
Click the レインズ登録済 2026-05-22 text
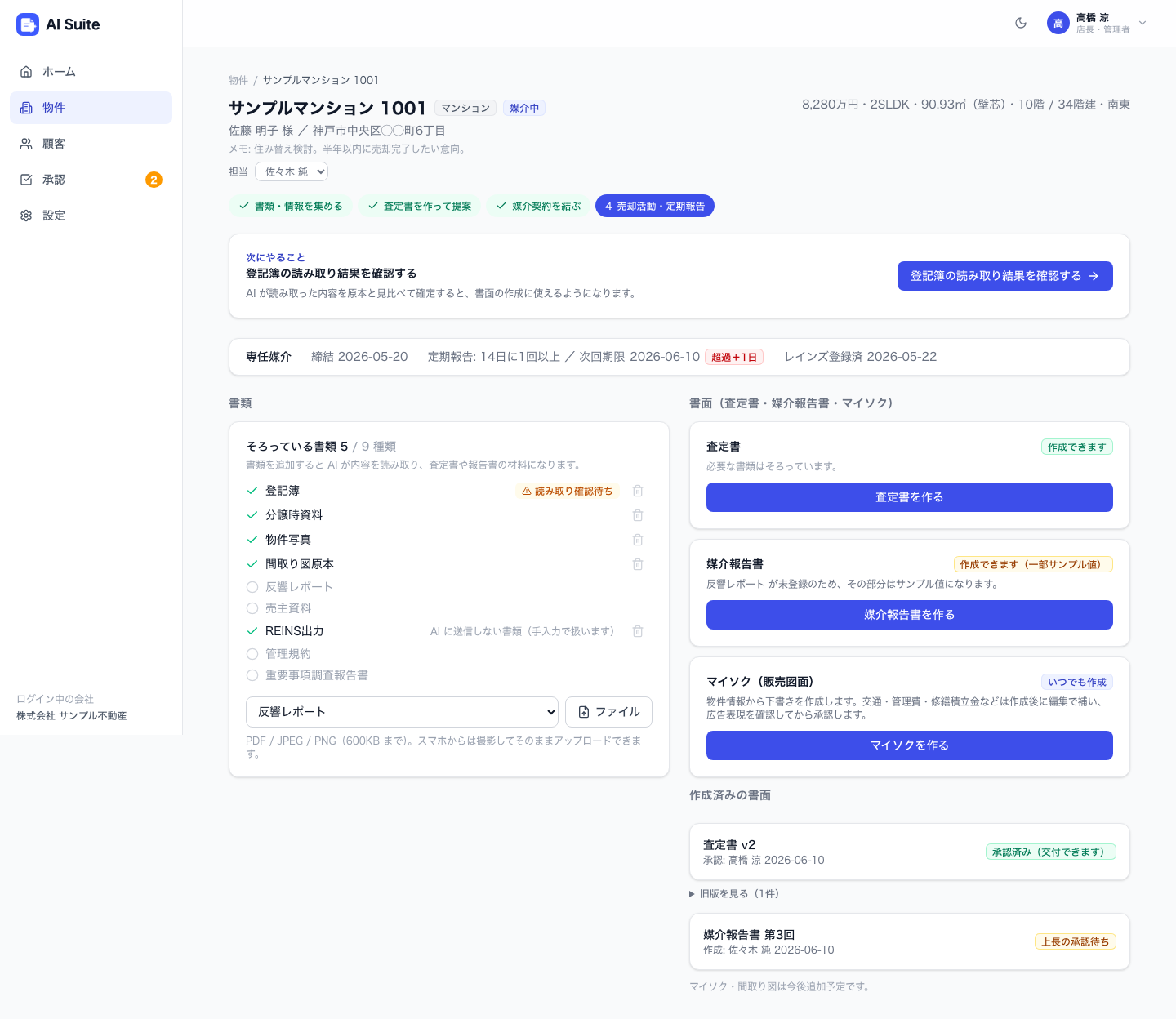pyautogui.click(x=861, y=357)
